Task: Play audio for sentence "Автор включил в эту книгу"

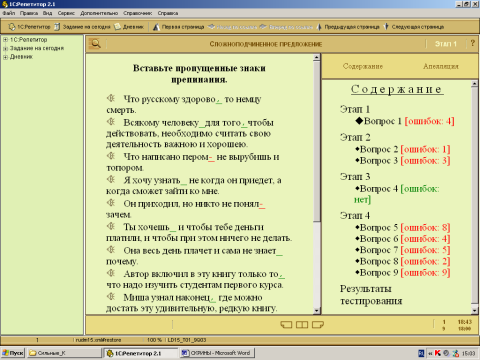Action: pyautogui.click(x=111, y=273)
